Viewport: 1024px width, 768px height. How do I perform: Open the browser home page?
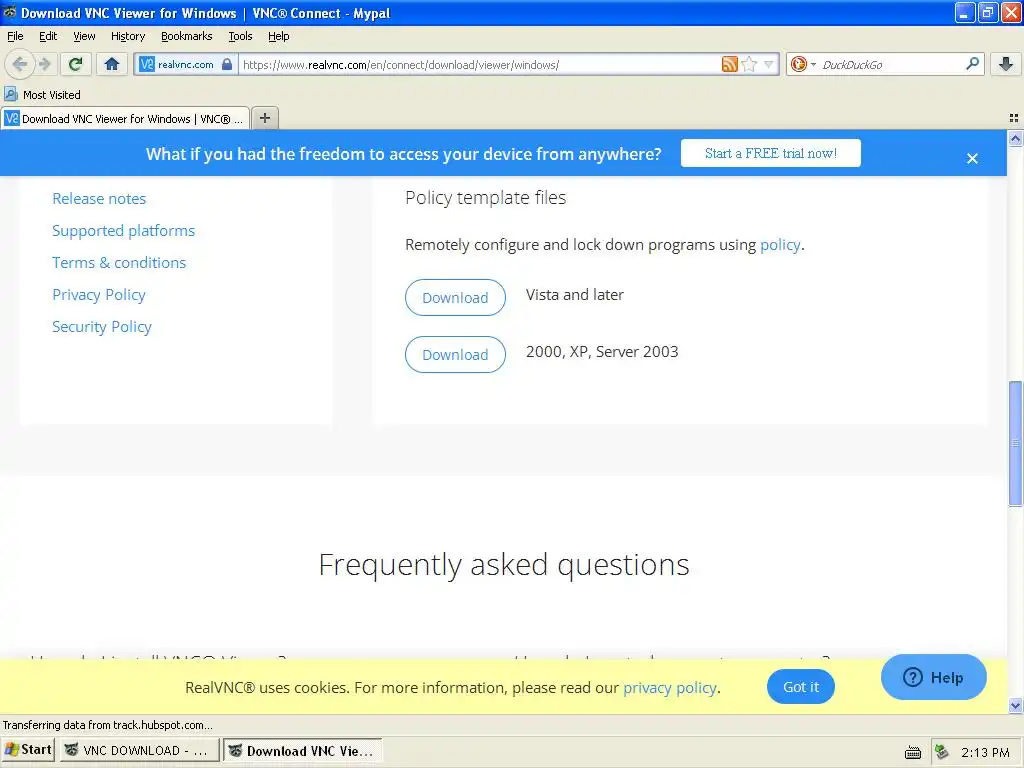pyautogui.click(x=112, y=64)
